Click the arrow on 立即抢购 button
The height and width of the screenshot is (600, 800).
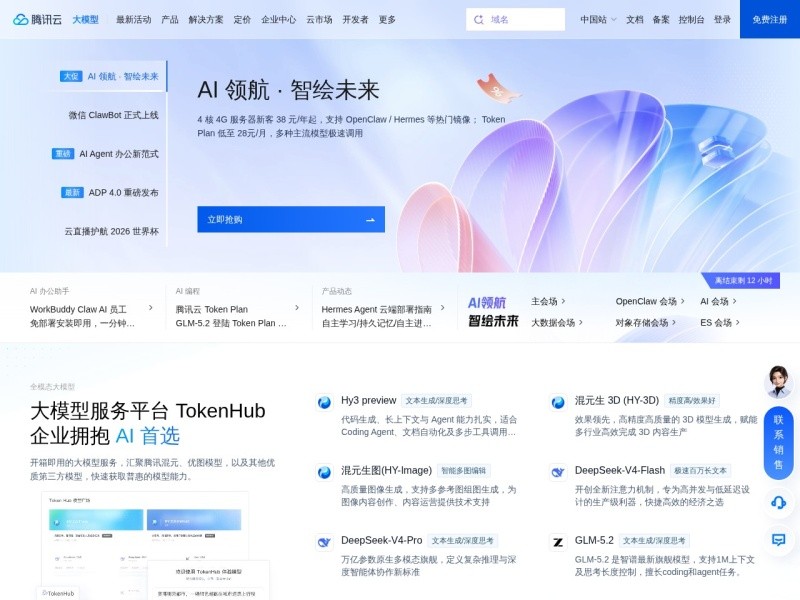tap(370, 220)
